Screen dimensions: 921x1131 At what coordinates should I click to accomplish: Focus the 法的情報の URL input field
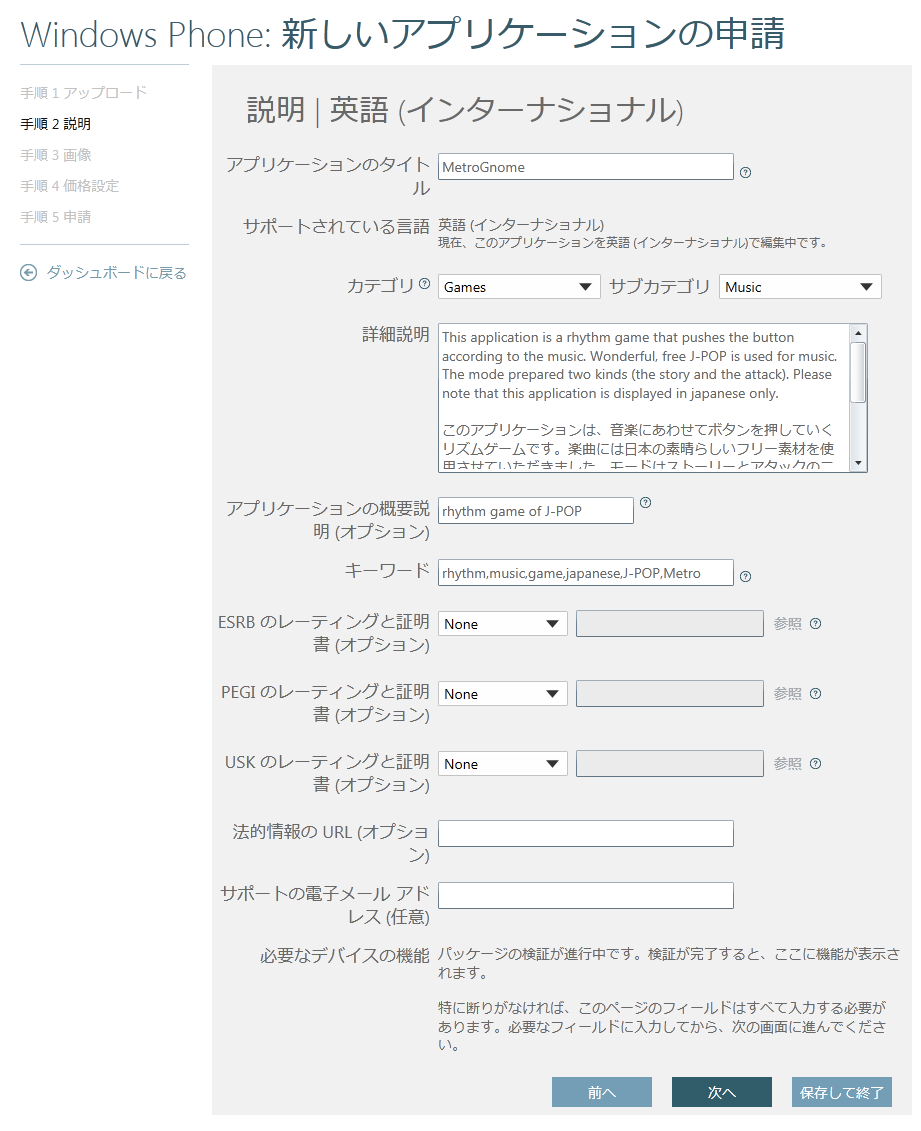coord(586,833)
